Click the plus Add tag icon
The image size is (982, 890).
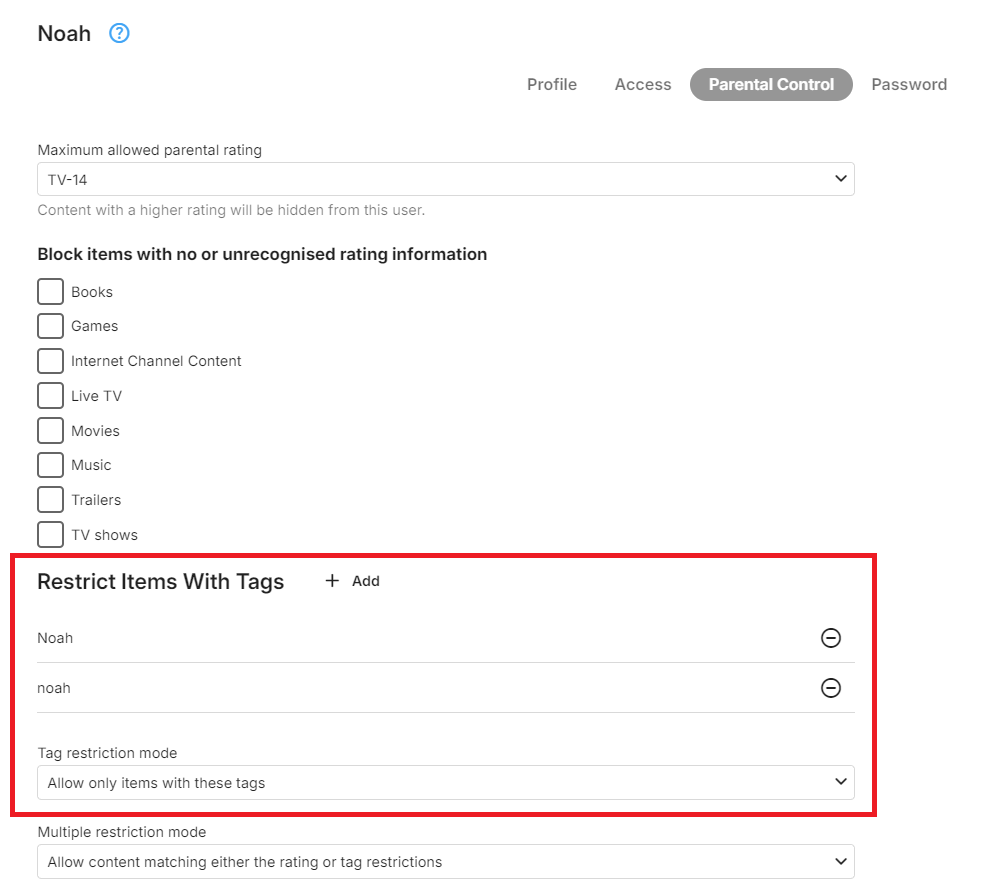333,581
